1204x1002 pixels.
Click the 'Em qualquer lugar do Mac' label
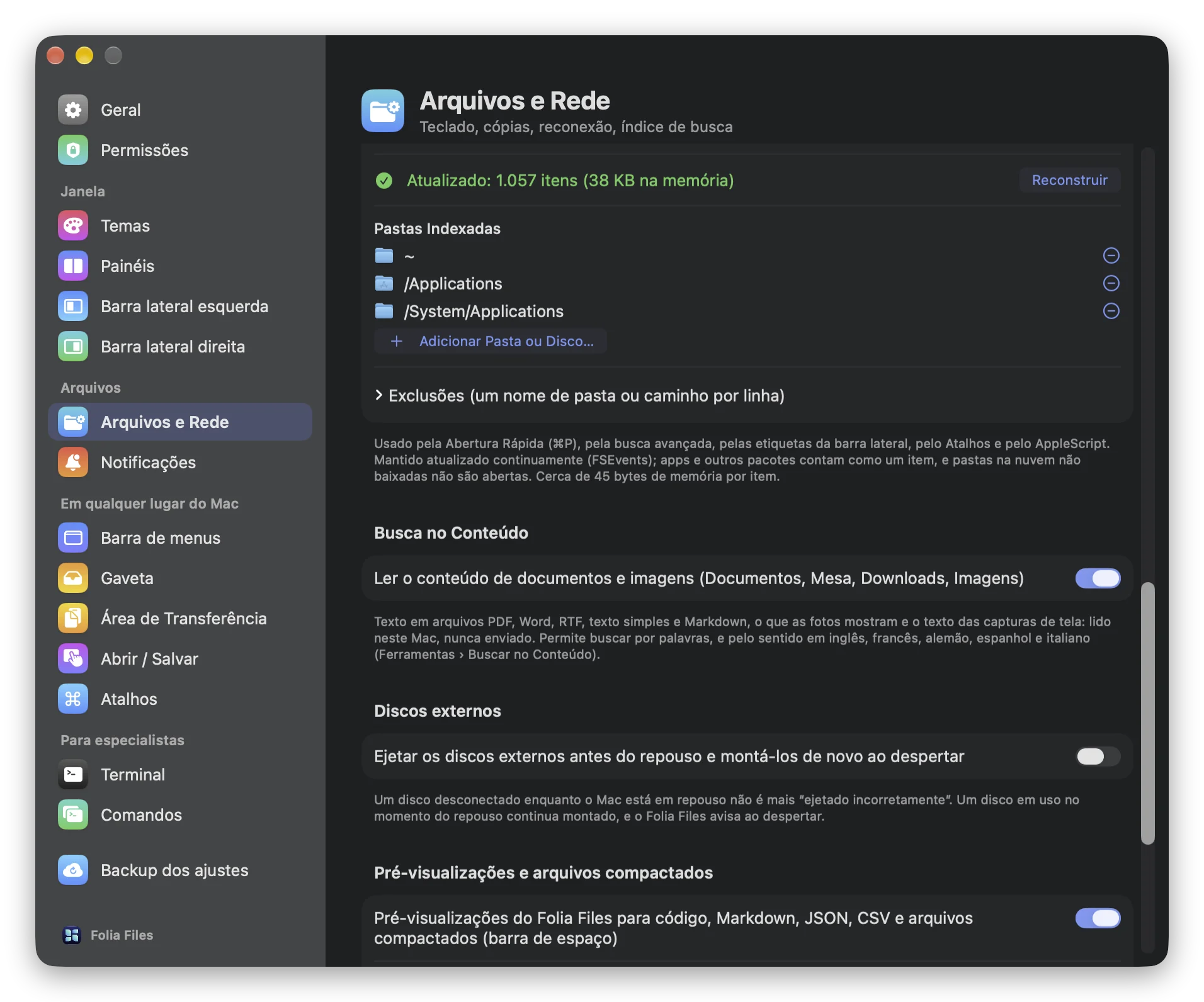pyautogui.click(x=149, y=504)
